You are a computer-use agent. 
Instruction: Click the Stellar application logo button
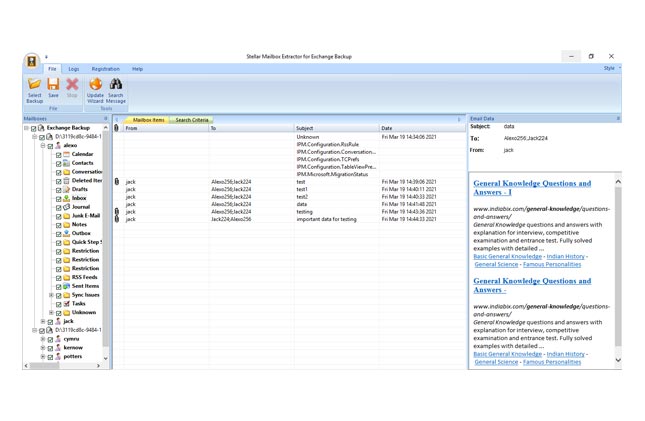pos(32,61)
